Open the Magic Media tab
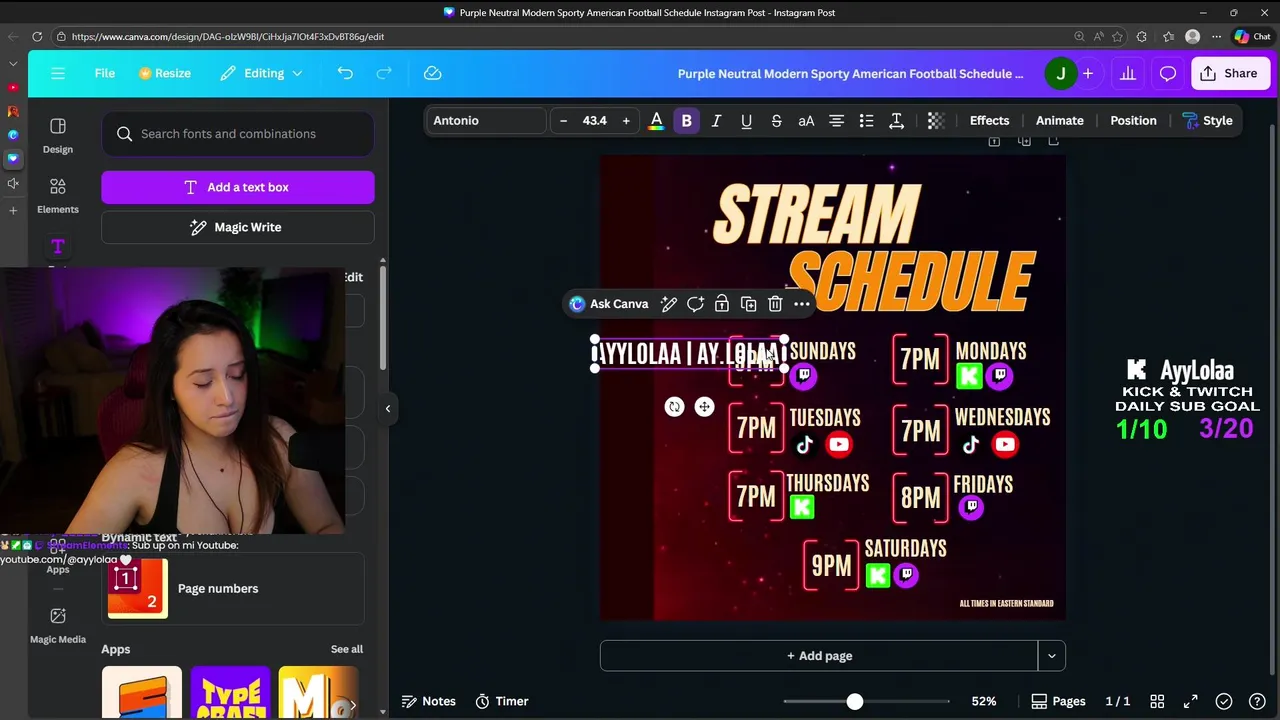The width and height of the screenshot is (1280, 720). [57, 625]
